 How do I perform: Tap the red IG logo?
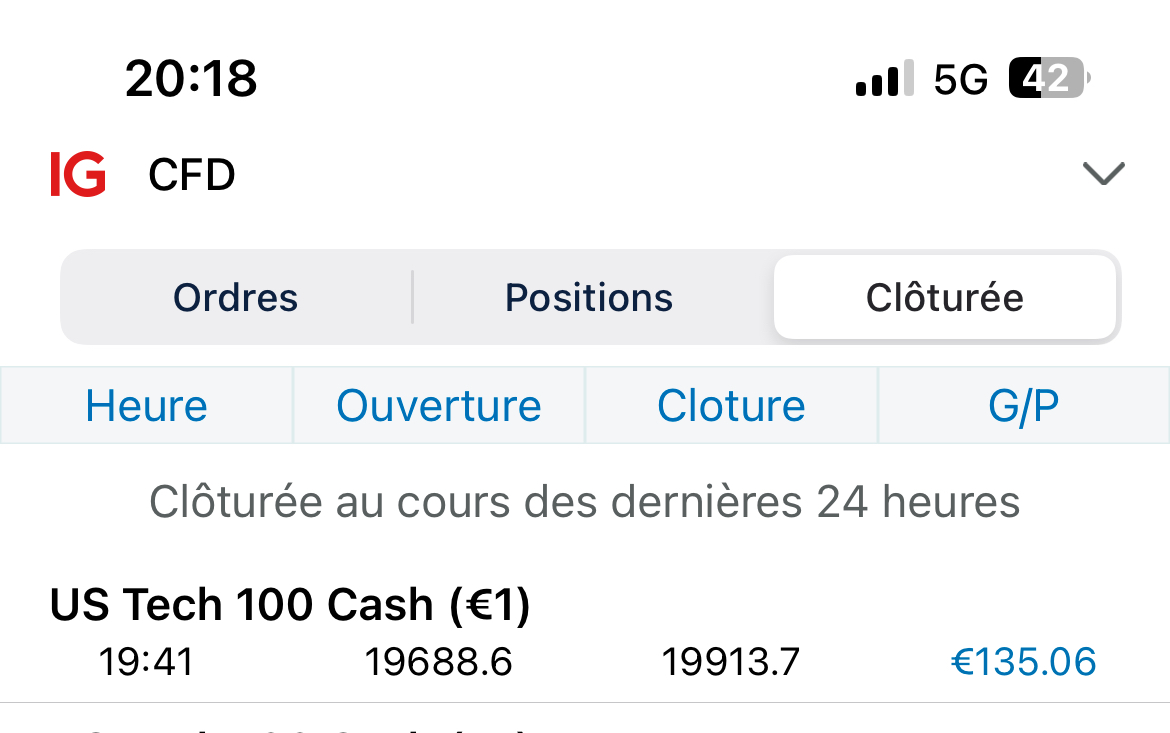pos(78,175)
